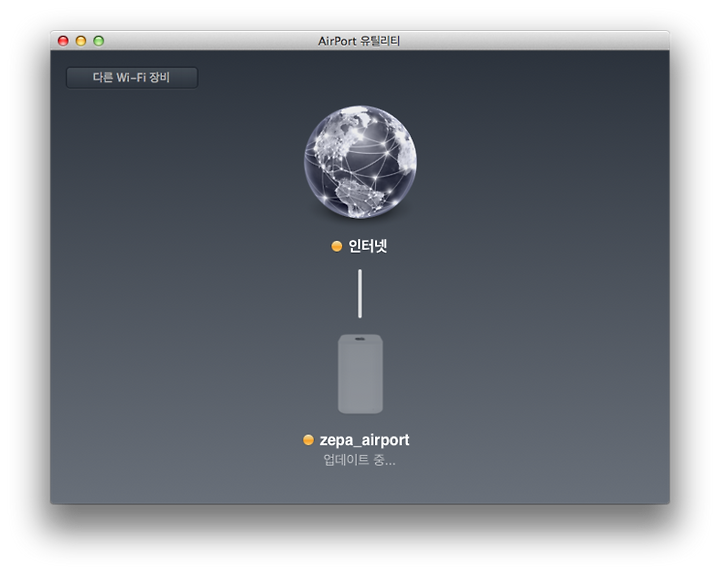720x574 pixels.
Task: Select the Internet globe icon
Action: pyautogui.click(x=360, y=162)
